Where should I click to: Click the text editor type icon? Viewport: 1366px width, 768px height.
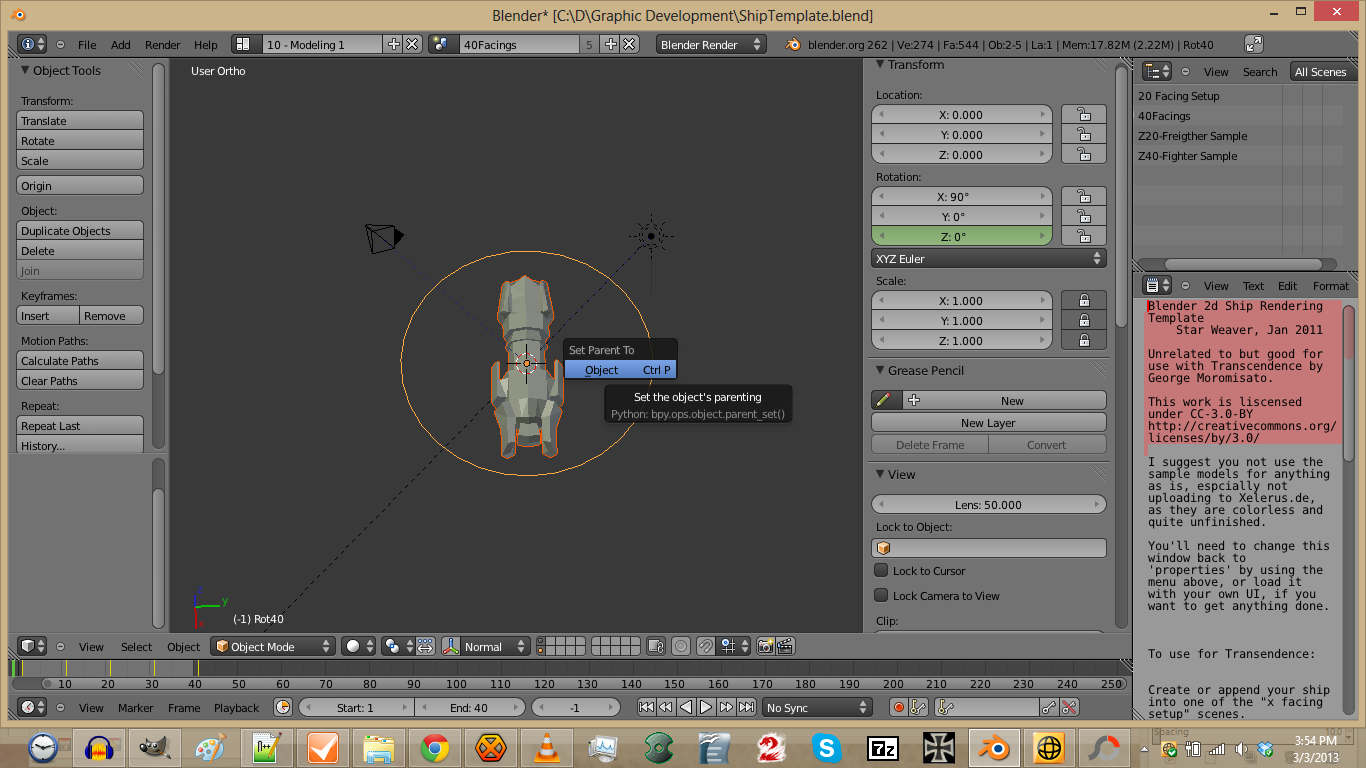[x=1157, y=285]
